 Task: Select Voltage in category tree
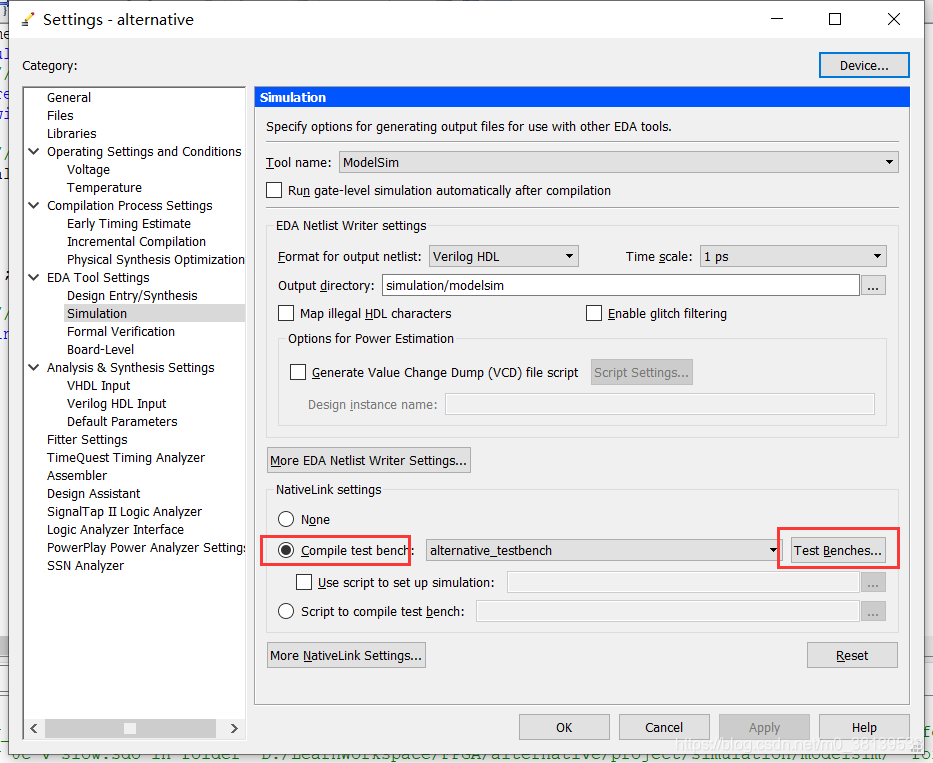coord(88,170)
